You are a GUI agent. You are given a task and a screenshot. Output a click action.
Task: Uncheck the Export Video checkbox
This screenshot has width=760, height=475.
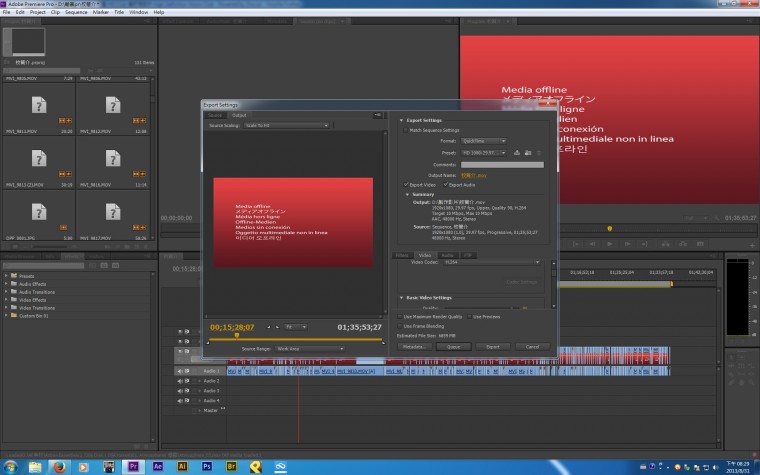406,184
